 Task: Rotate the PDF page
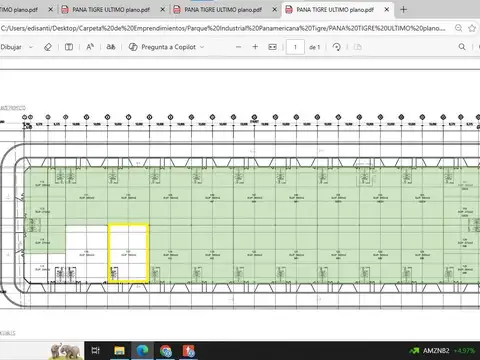[337, 47]
